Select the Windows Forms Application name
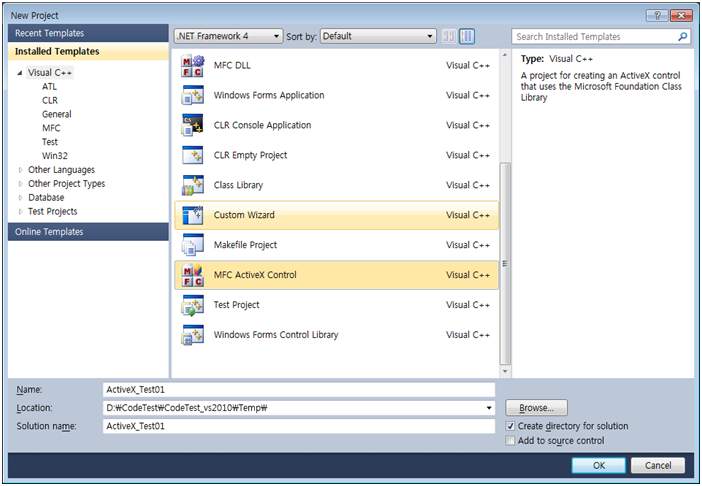The width and height of the screenshot is (702, 486). pos(269,95)
